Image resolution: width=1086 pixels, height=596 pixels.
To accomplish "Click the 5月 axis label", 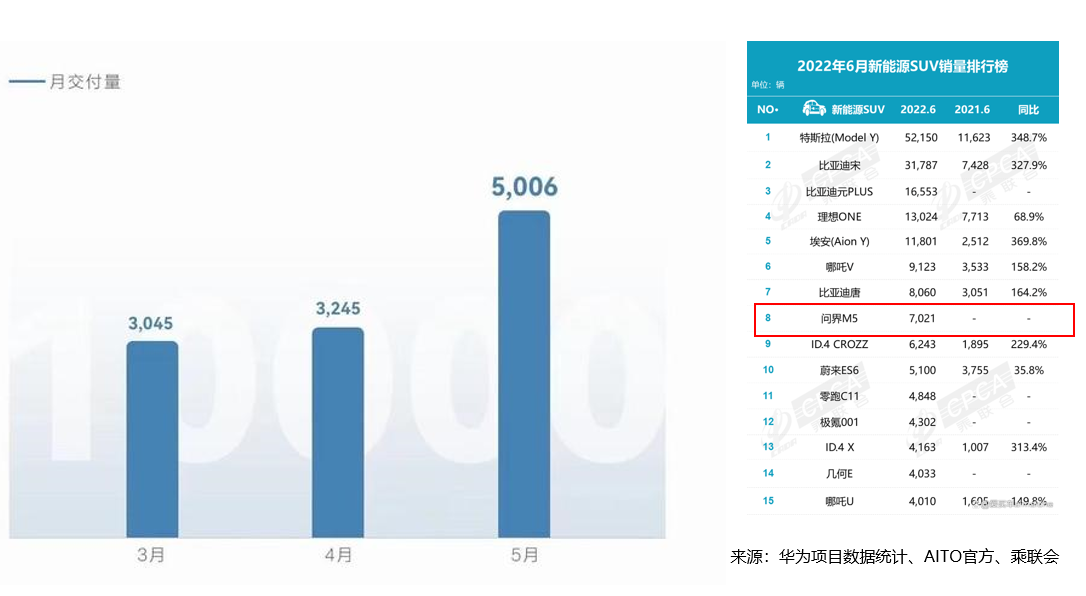I will click(524, 555).
